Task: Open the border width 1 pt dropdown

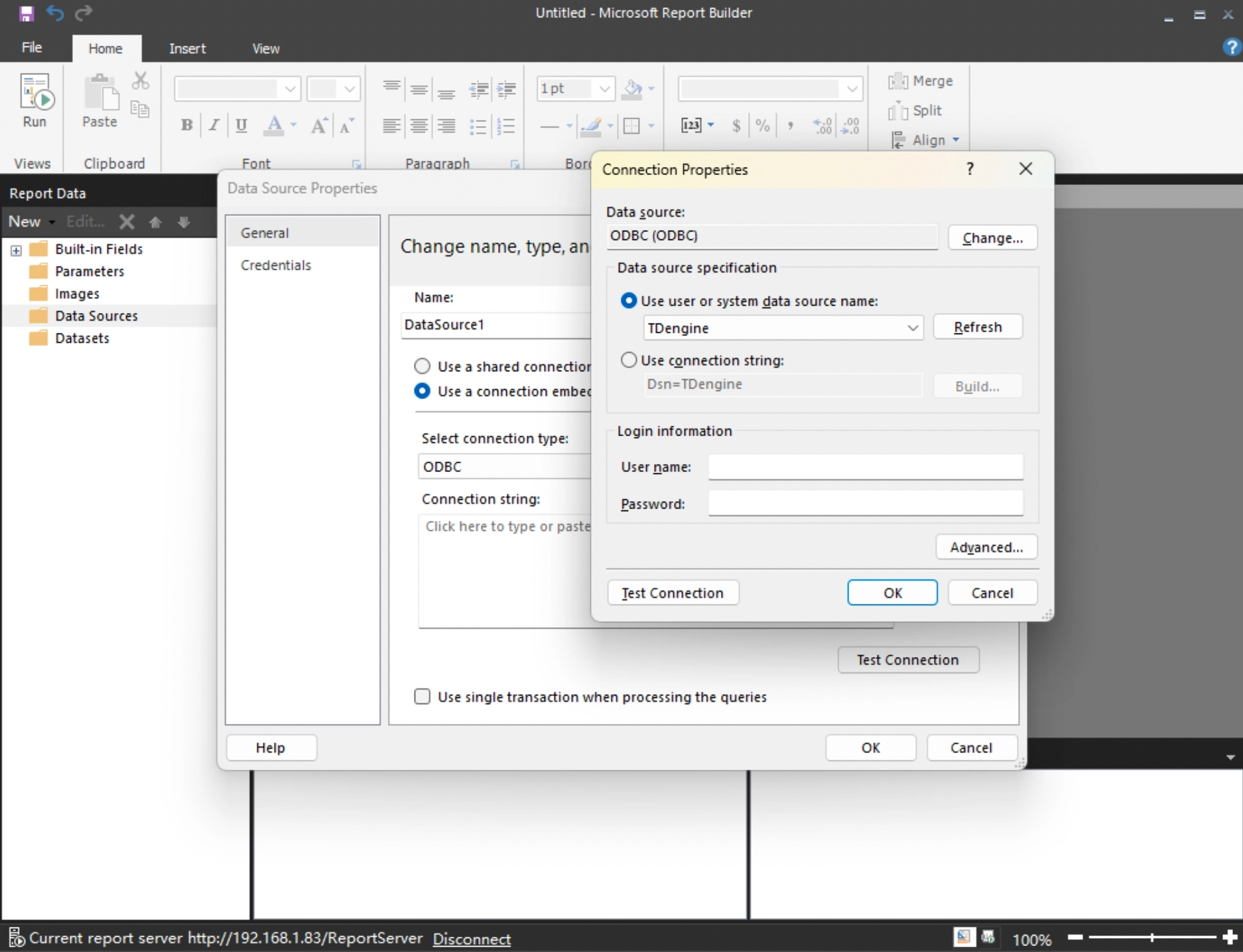Action: coord(604,89)
